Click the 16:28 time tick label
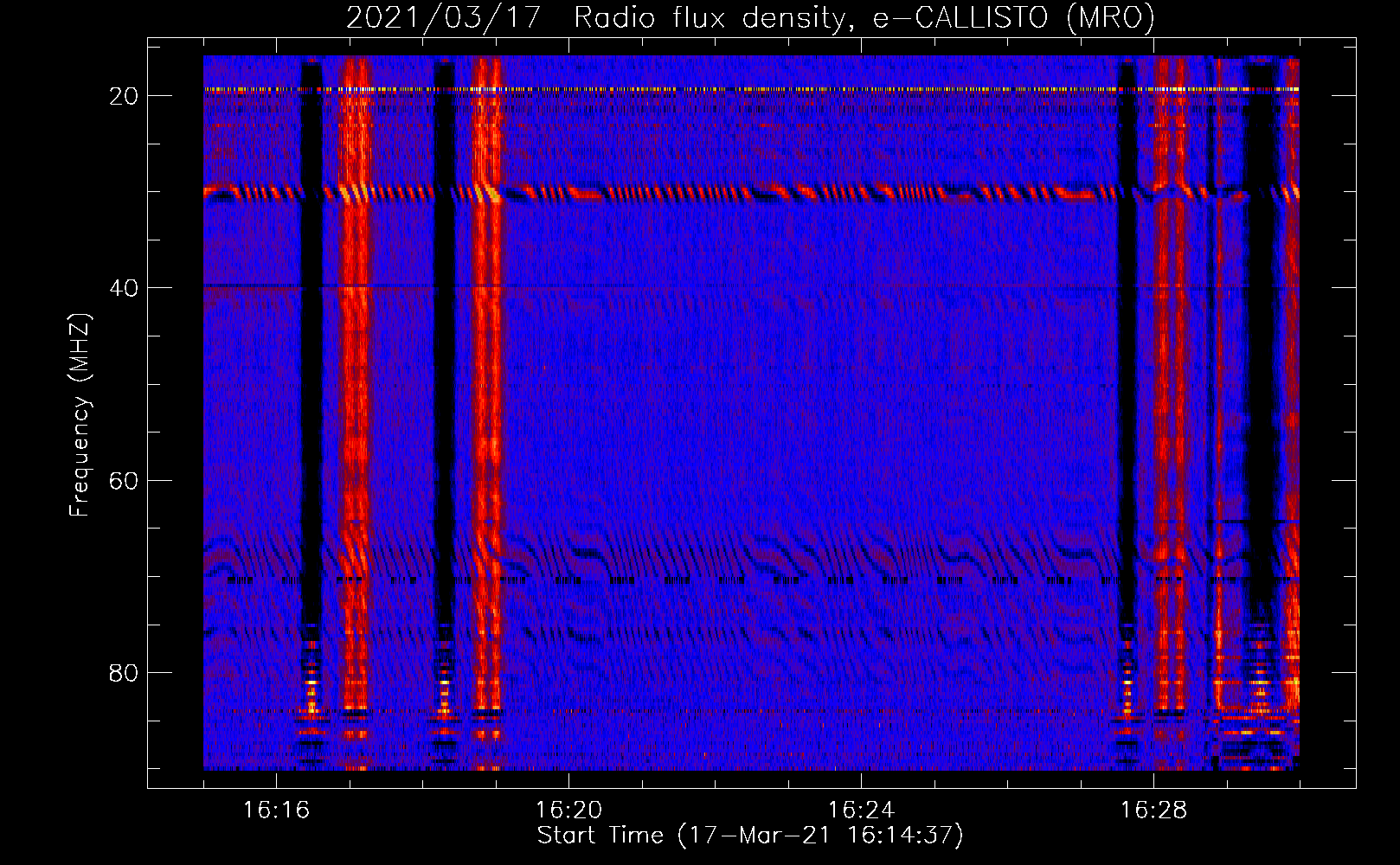The height and width of the screenshot is (865, 1400). 1153,811
